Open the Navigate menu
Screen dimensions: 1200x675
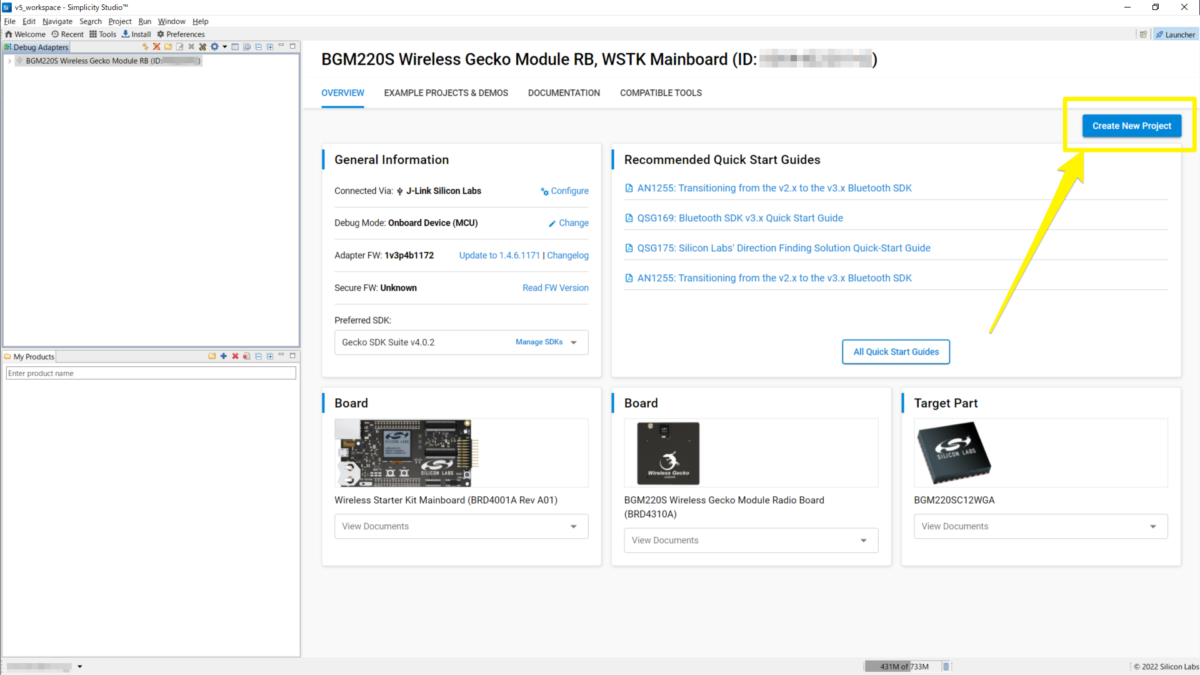click(x=57, y=21)
